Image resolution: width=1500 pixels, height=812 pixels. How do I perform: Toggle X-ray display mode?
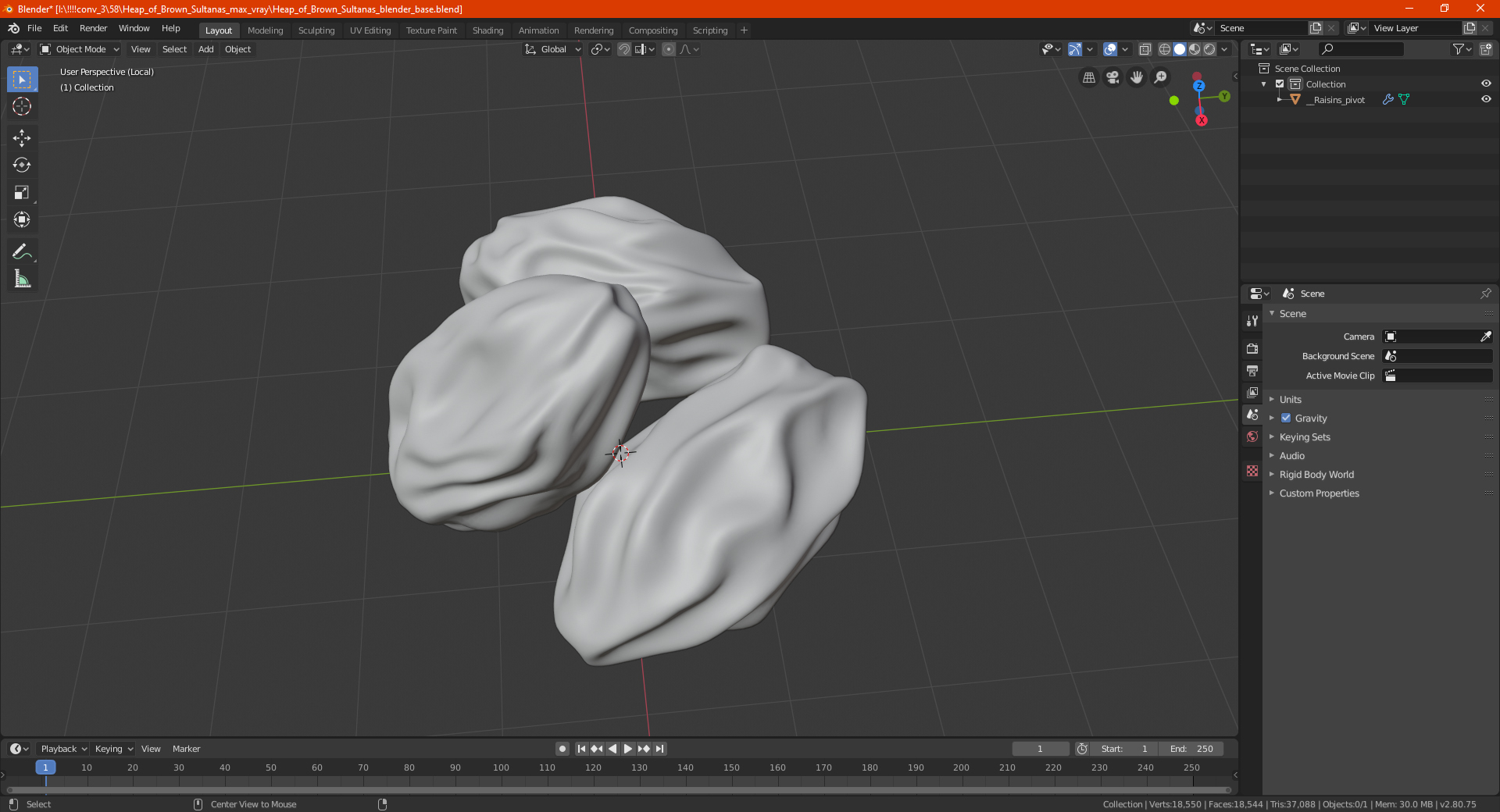coord(1145,49)
